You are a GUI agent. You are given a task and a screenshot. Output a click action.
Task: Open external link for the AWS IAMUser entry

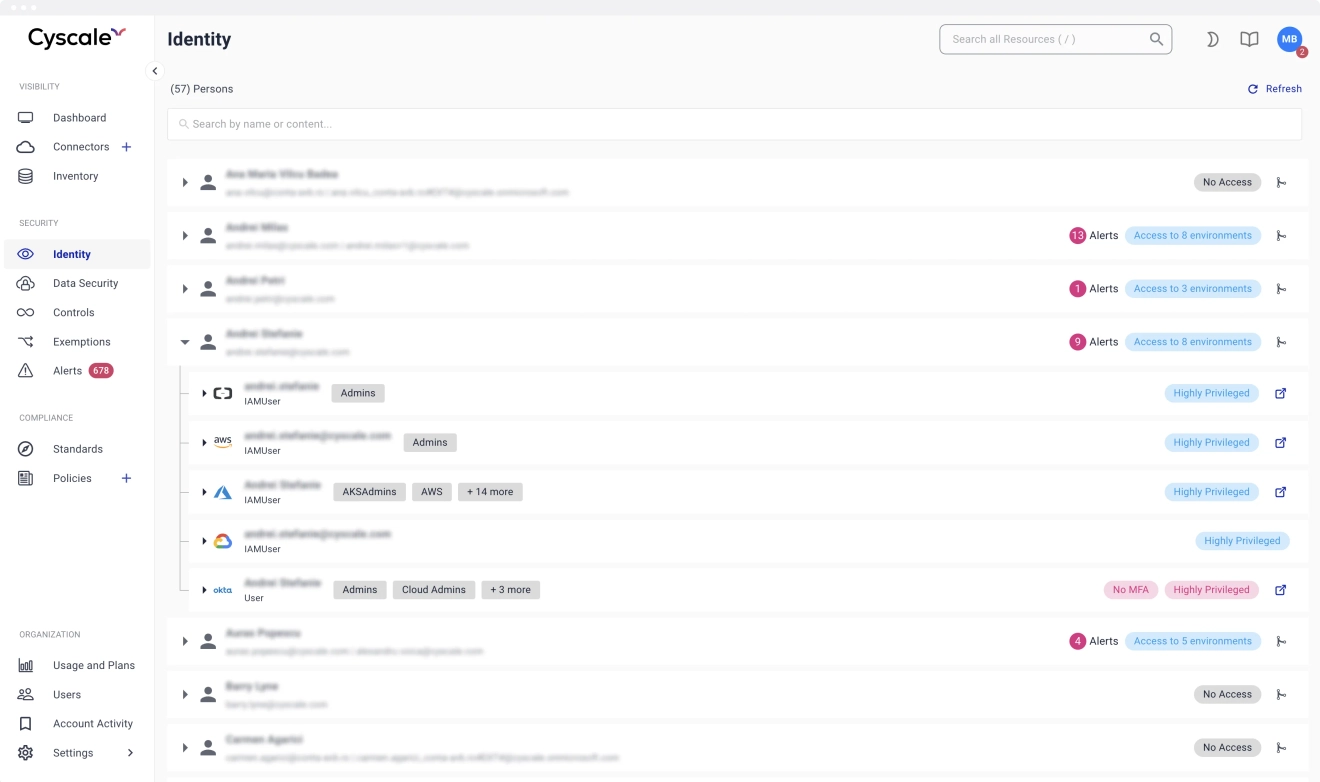[1280, 442]
